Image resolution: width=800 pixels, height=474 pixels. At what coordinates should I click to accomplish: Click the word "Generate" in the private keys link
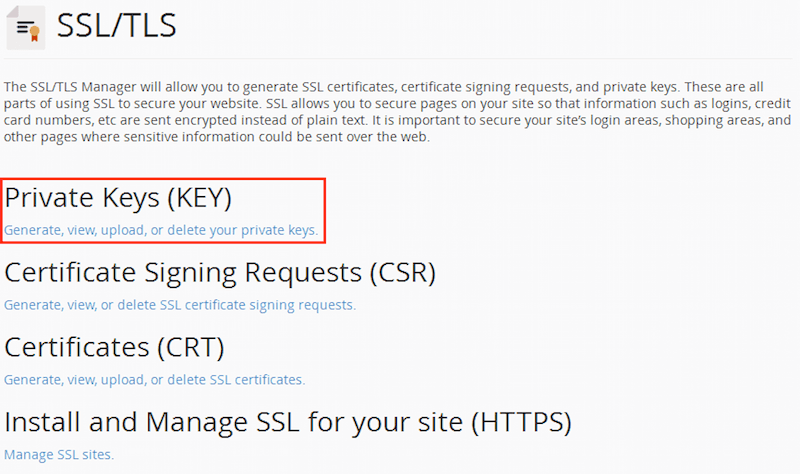[33, 230]
